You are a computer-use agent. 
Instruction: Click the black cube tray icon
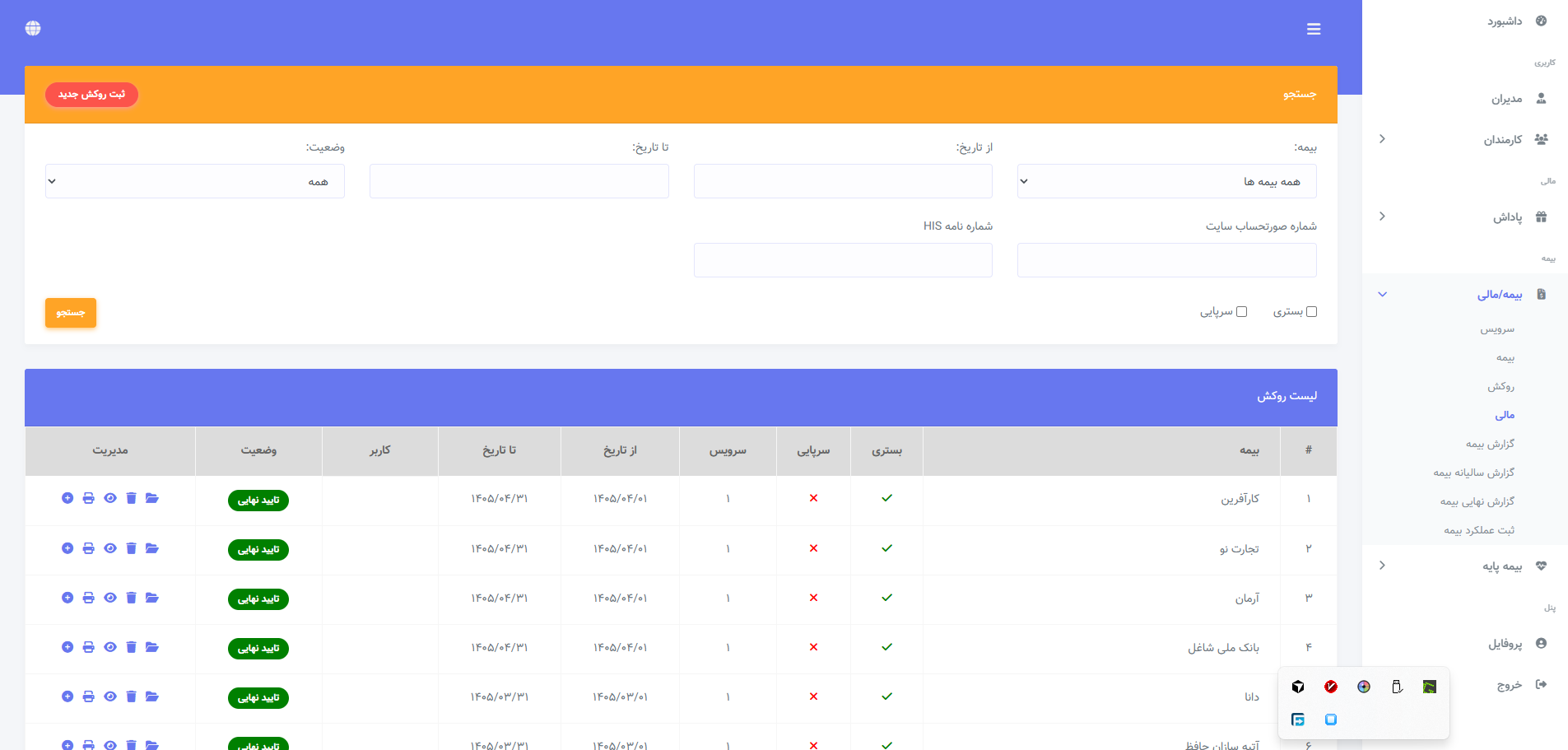pyautogui.click(x=1298, y=687)
